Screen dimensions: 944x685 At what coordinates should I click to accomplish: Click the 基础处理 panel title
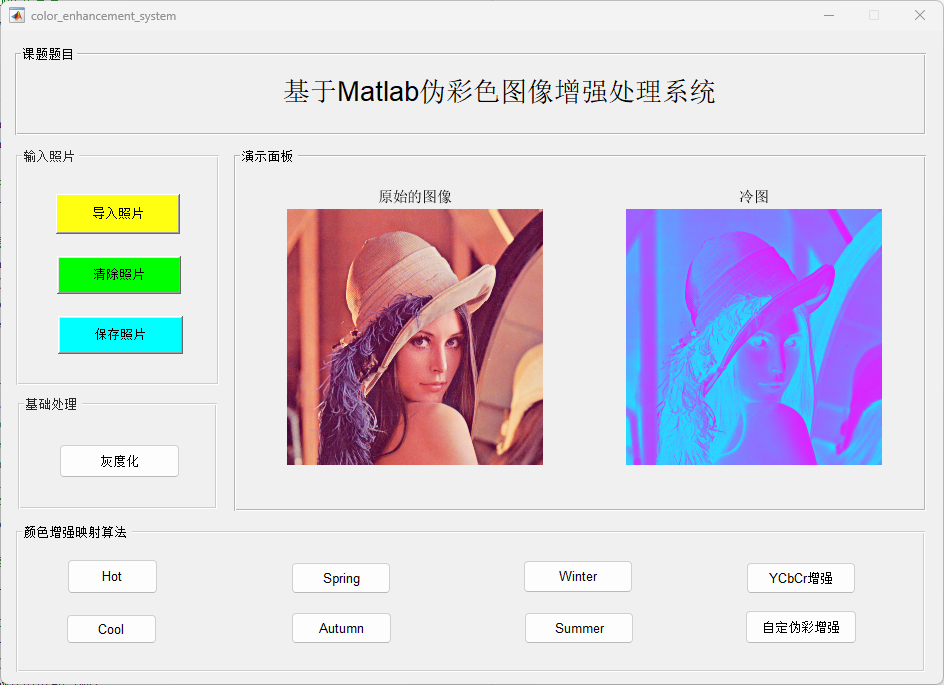(51, 404)
